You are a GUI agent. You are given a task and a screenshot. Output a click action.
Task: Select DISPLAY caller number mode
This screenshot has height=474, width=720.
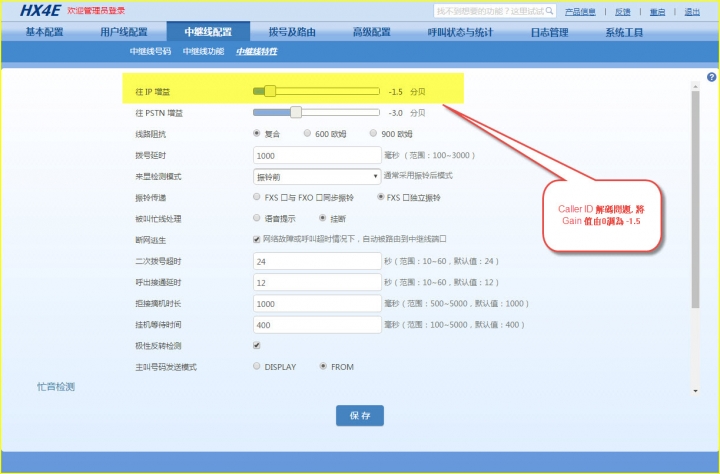pos(257,366)
